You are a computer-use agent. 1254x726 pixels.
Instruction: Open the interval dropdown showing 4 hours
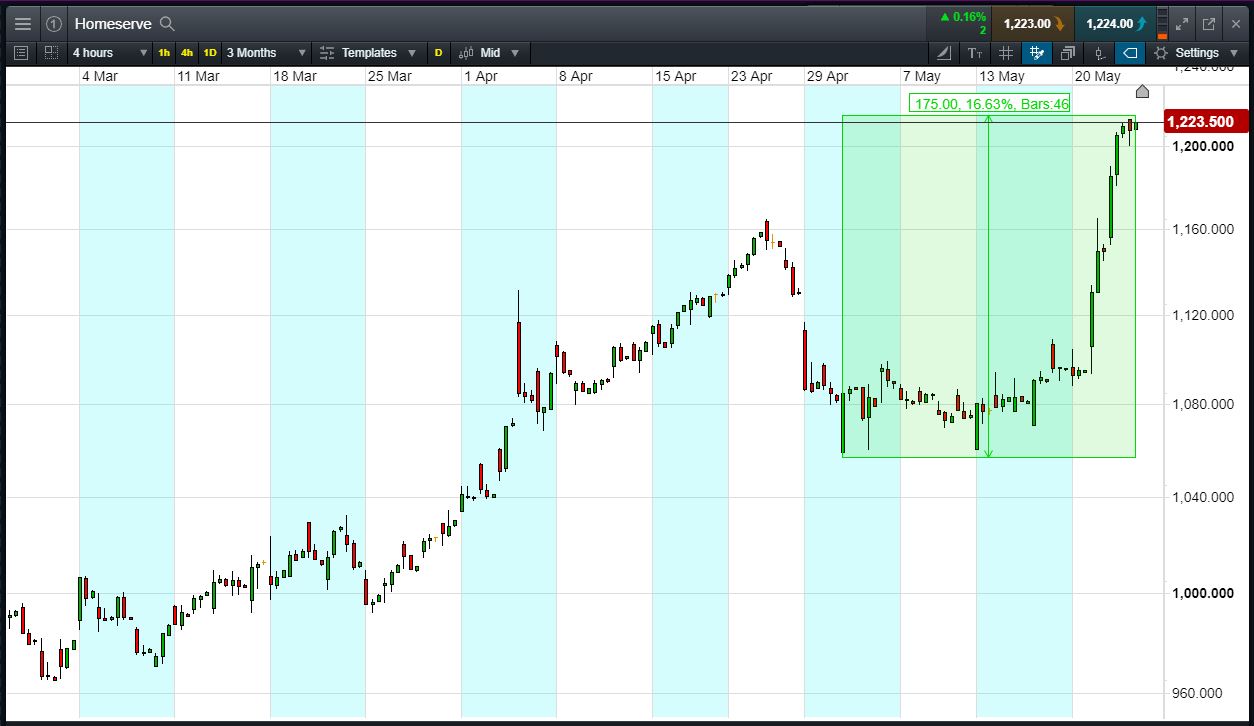click(x=110, y=53)
